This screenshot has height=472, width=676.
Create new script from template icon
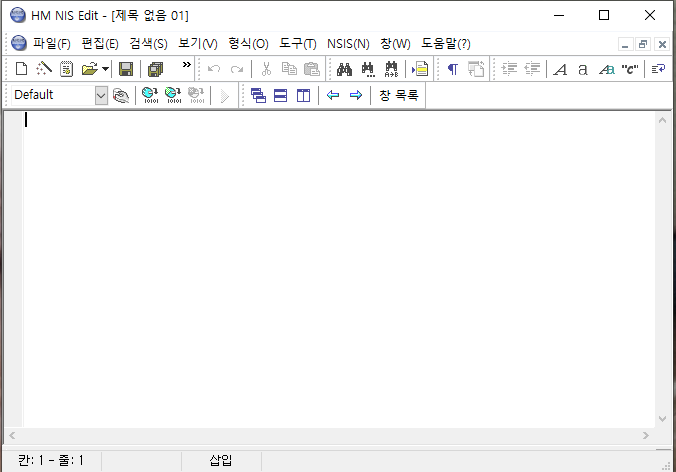point(66,69)
